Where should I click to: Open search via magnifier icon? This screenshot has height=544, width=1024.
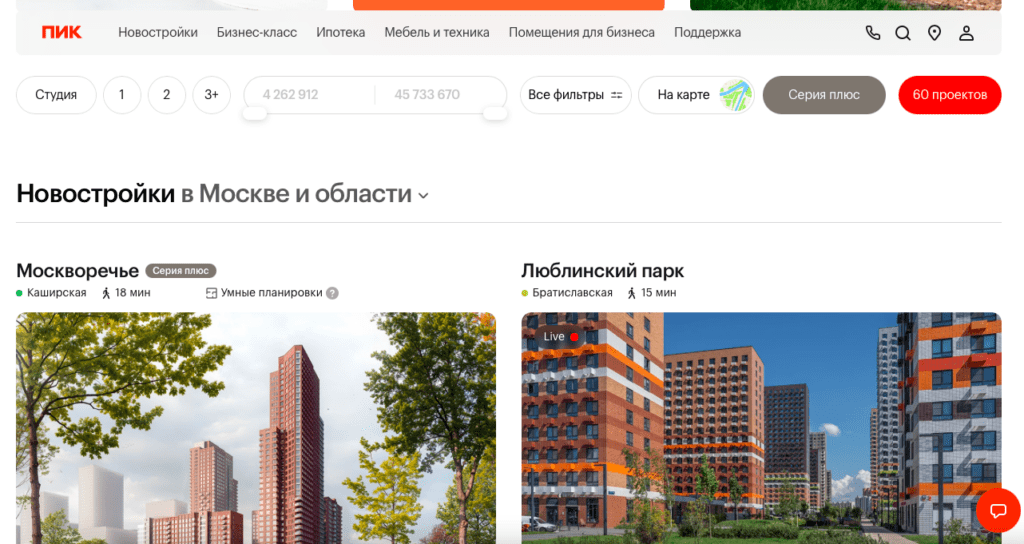point(903,33)
